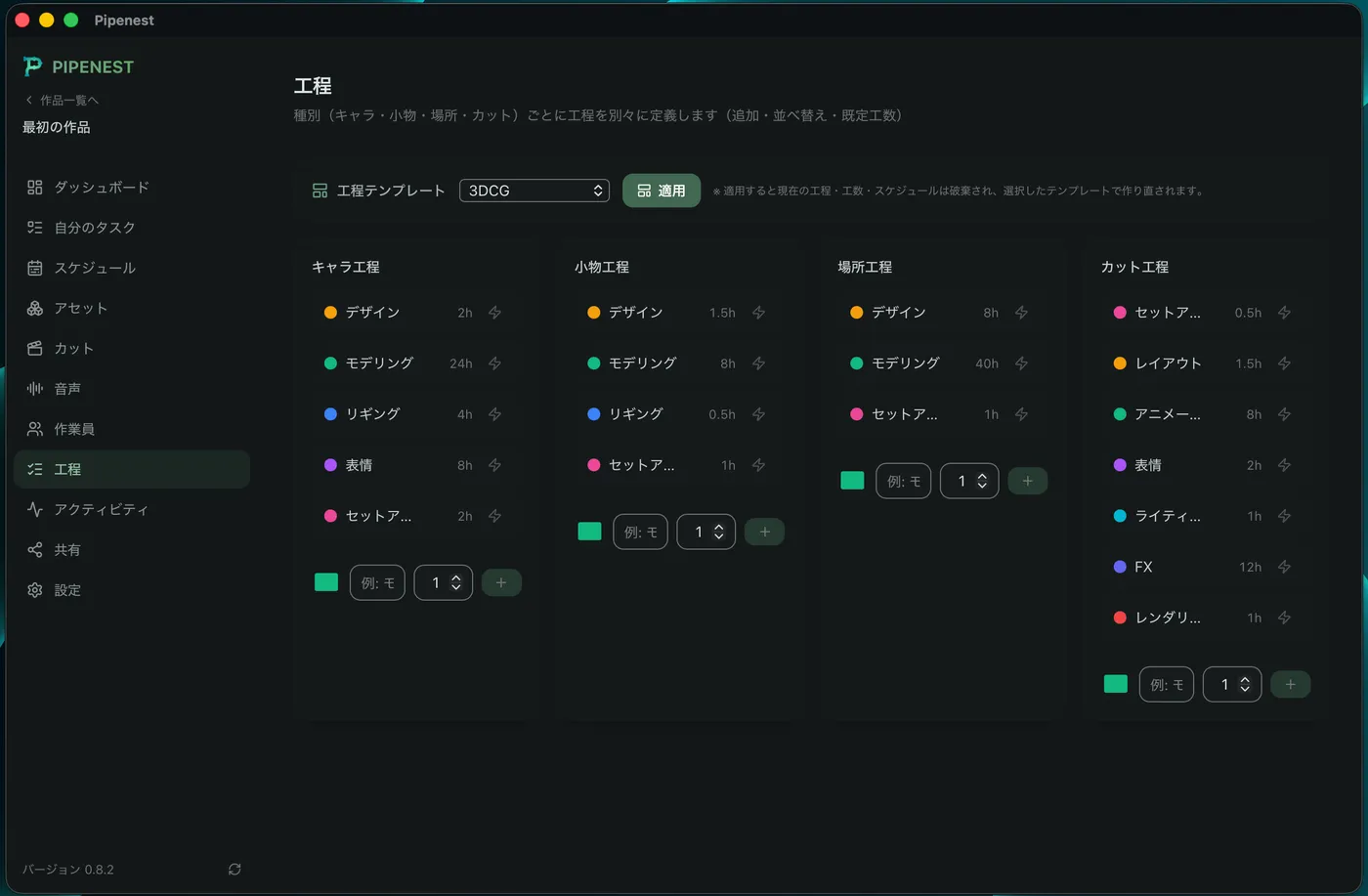1368x896 pixels.
Task: Click the PIPENEST logo icon
Action: click(x=33, y=66)
